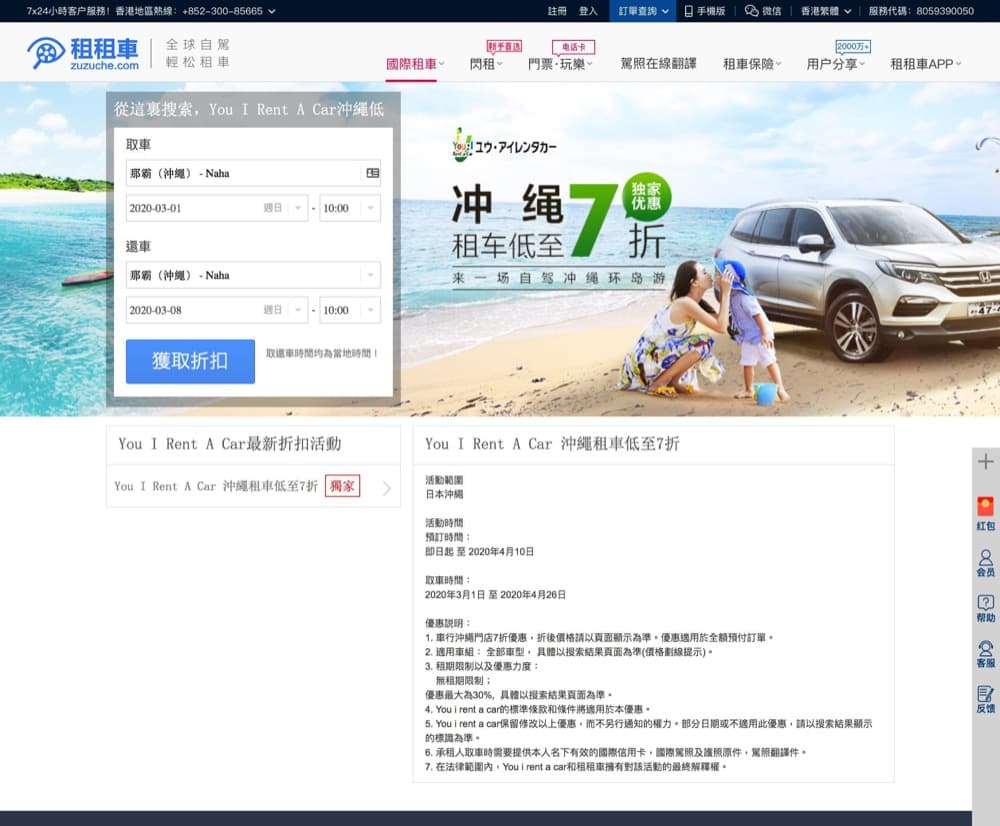Expand the hotline number dropdown arrow
Viewport: 1000px width, 826px height.
pos(272,11)
